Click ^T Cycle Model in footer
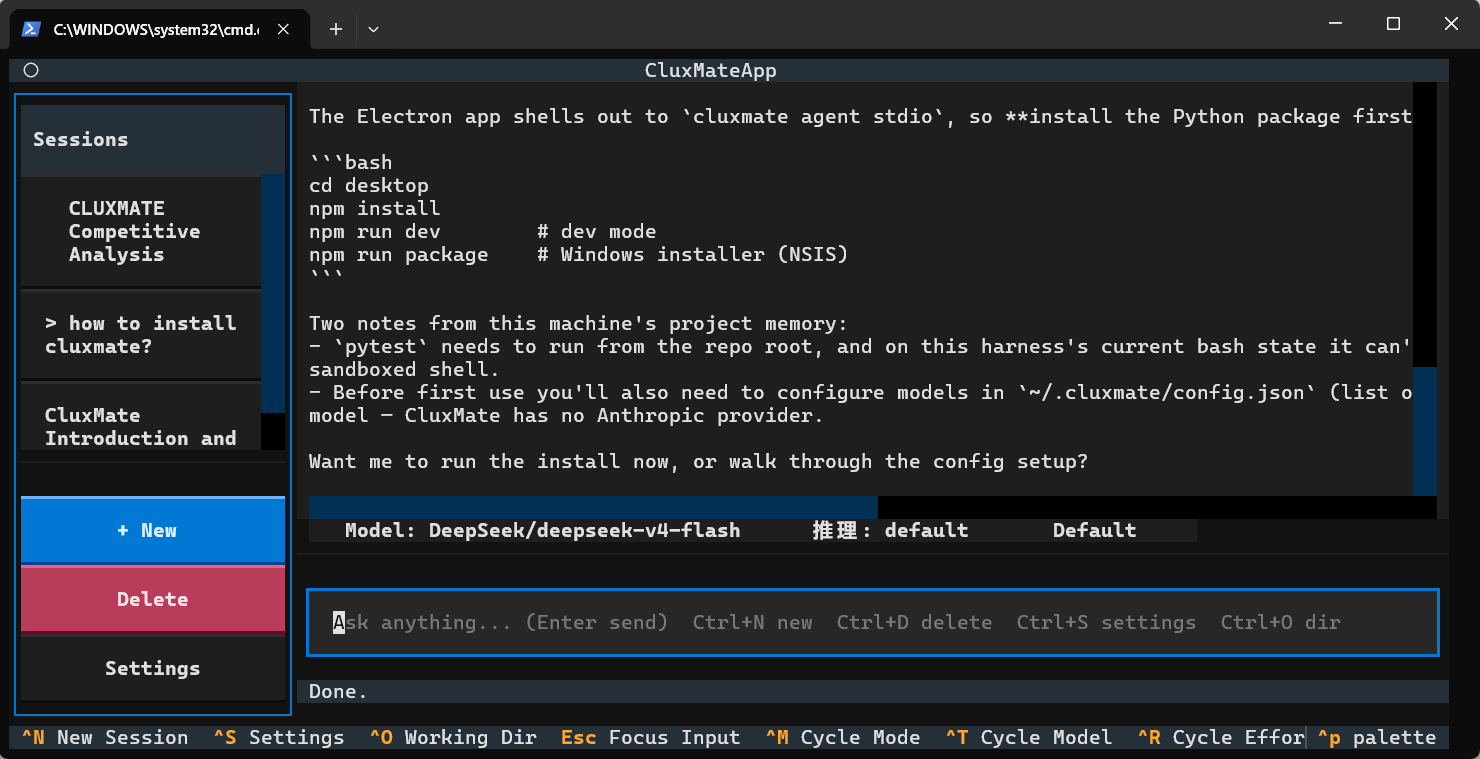 (1029, 737)
